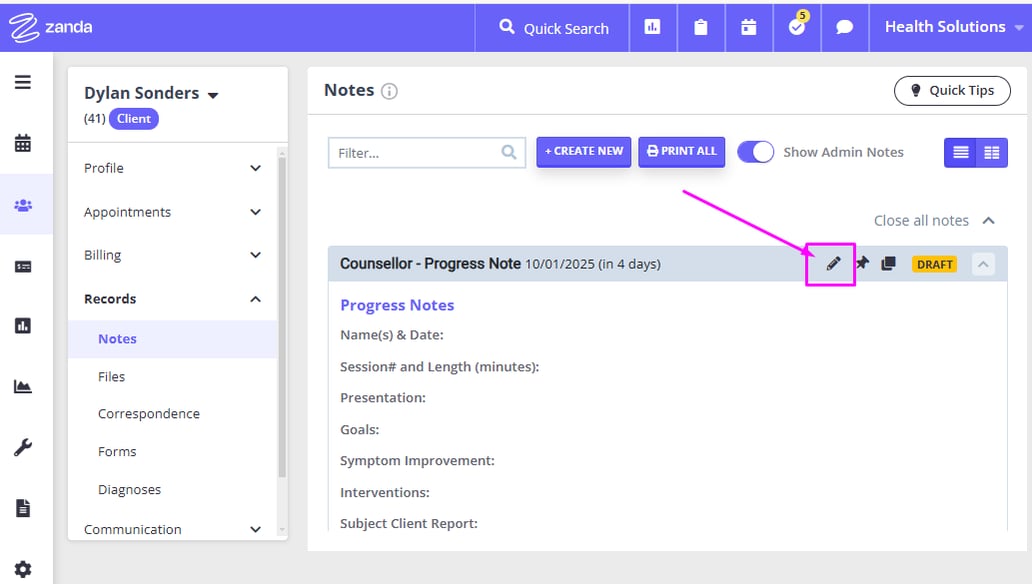Enable the list view toggle for notes
The width and height of the screenshot is (1032, 584).
pyautogui.click(x=961, y=152)
